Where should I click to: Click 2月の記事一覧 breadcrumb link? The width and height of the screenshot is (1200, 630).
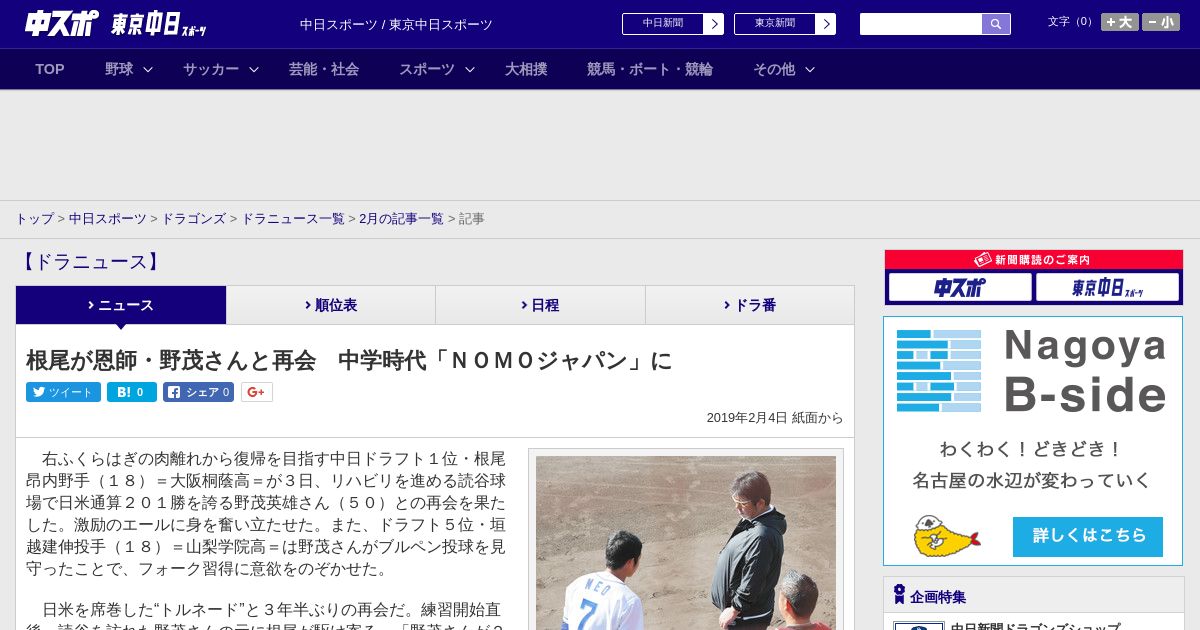point(401,219)
